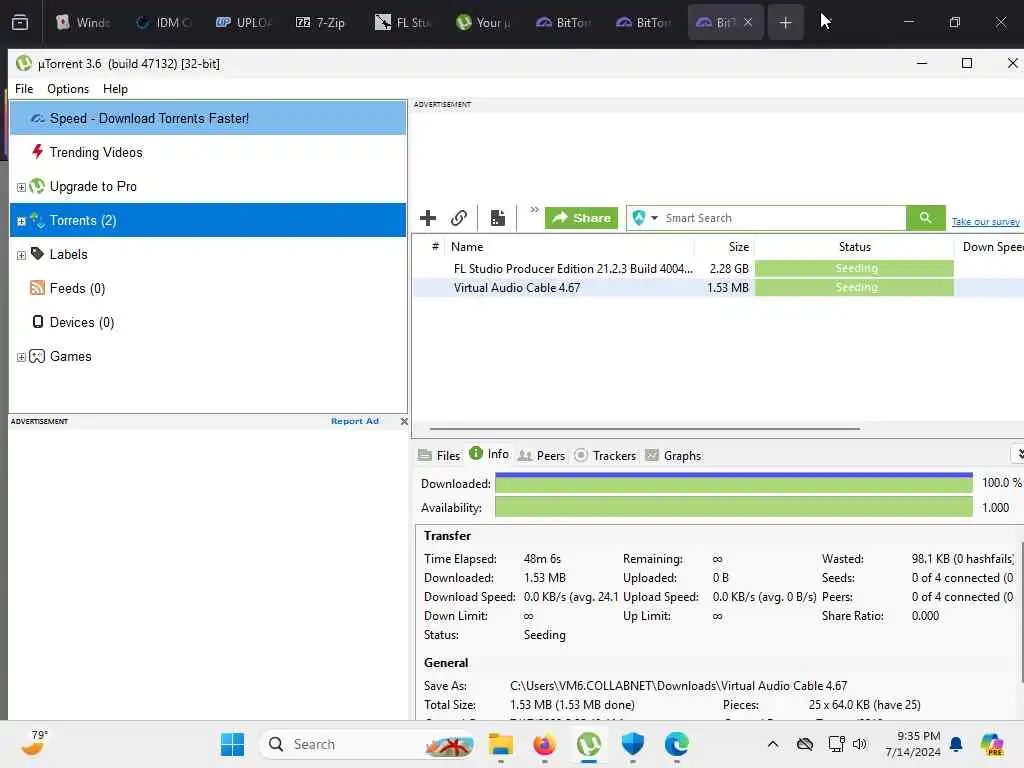
Task: Select FL Studio Producer Edition torrent row
Action: 718,268
